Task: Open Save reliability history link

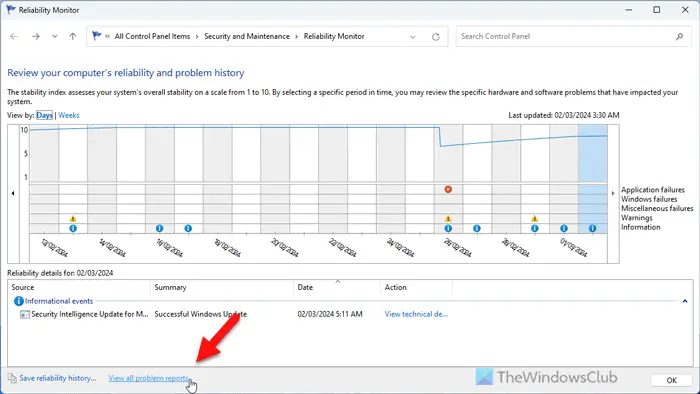Action: coord(58,378)
